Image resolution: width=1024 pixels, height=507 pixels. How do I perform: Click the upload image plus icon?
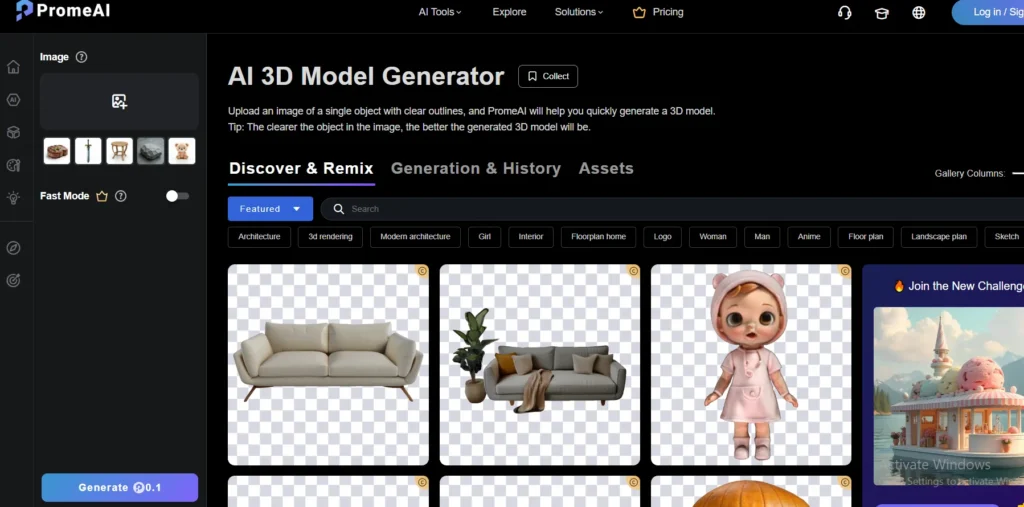[x=119, y=101]
